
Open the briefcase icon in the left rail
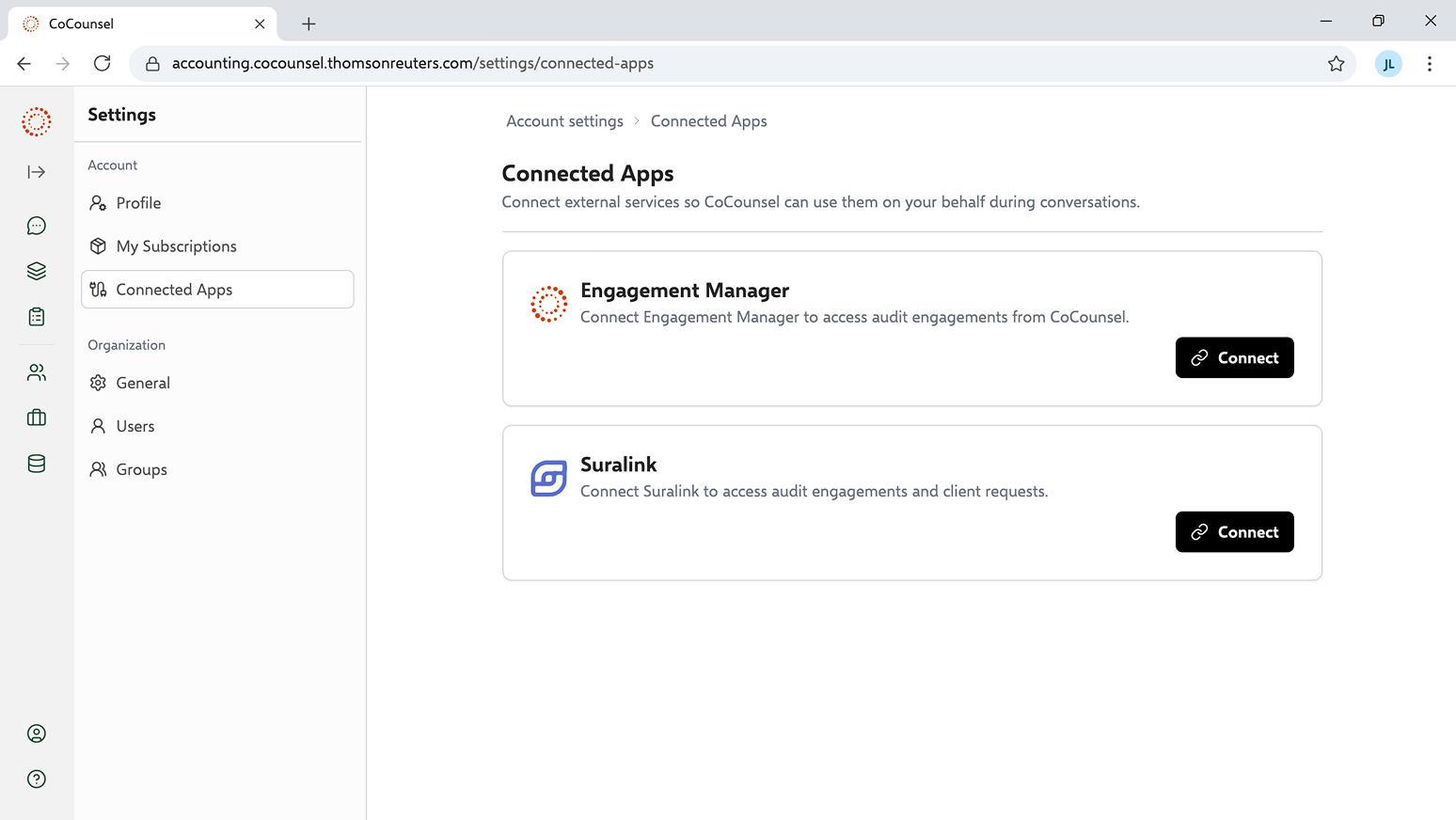pyautogui.click(x=37, y=418)
